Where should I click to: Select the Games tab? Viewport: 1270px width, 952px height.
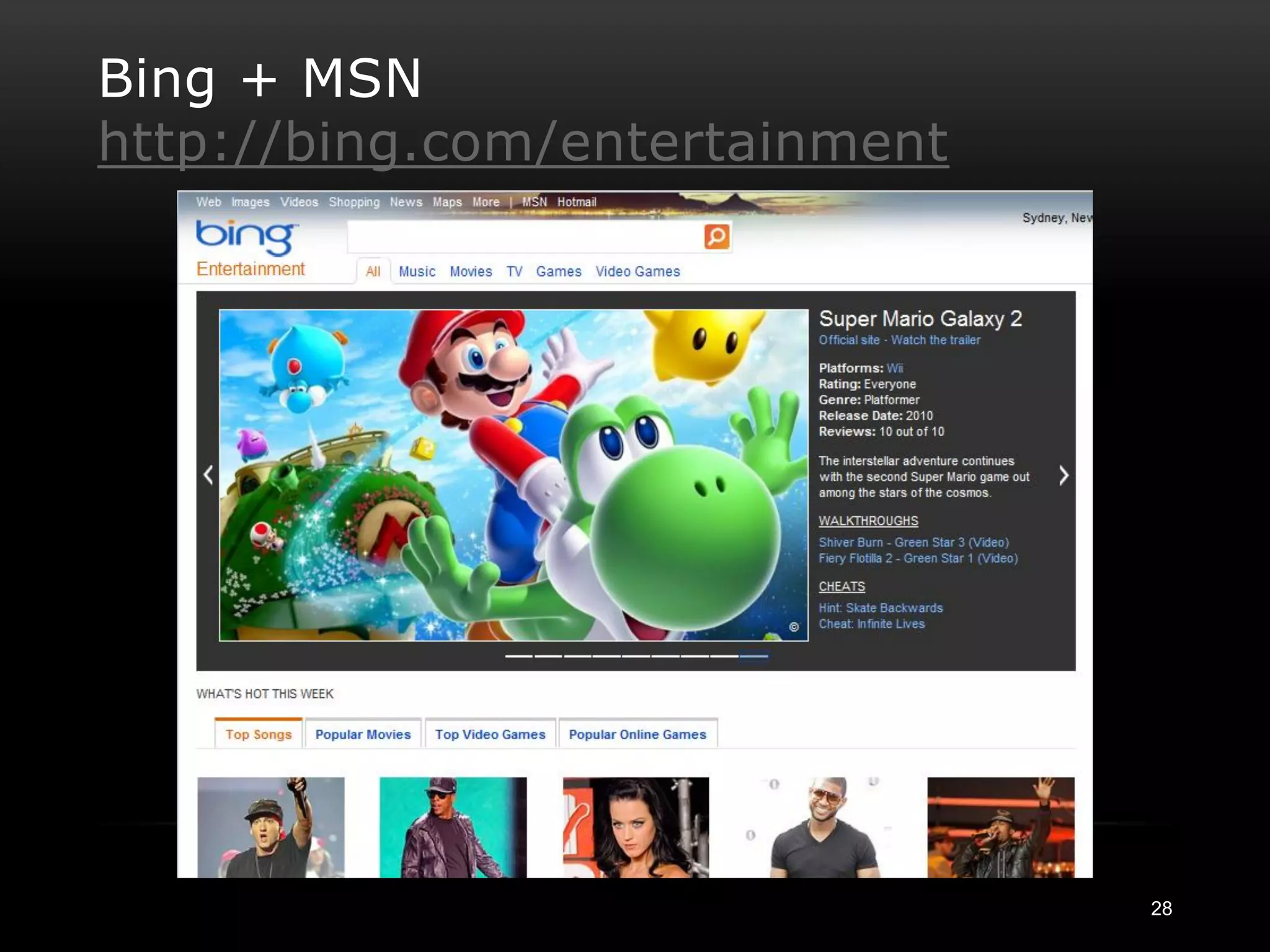click(559, 271)
